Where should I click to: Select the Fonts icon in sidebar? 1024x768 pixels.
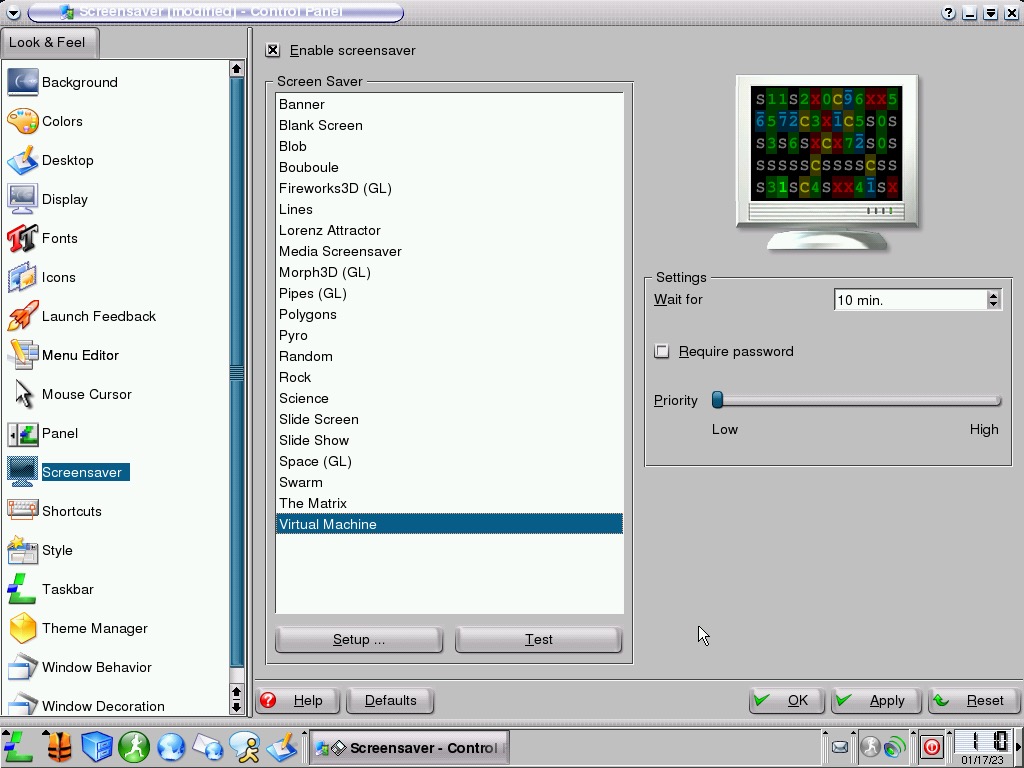click(x=22, y=238)
